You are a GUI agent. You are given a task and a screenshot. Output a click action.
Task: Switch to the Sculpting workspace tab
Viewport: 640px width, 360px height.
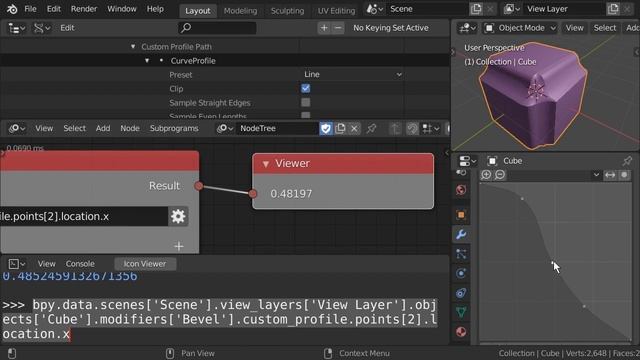point(287,11)
